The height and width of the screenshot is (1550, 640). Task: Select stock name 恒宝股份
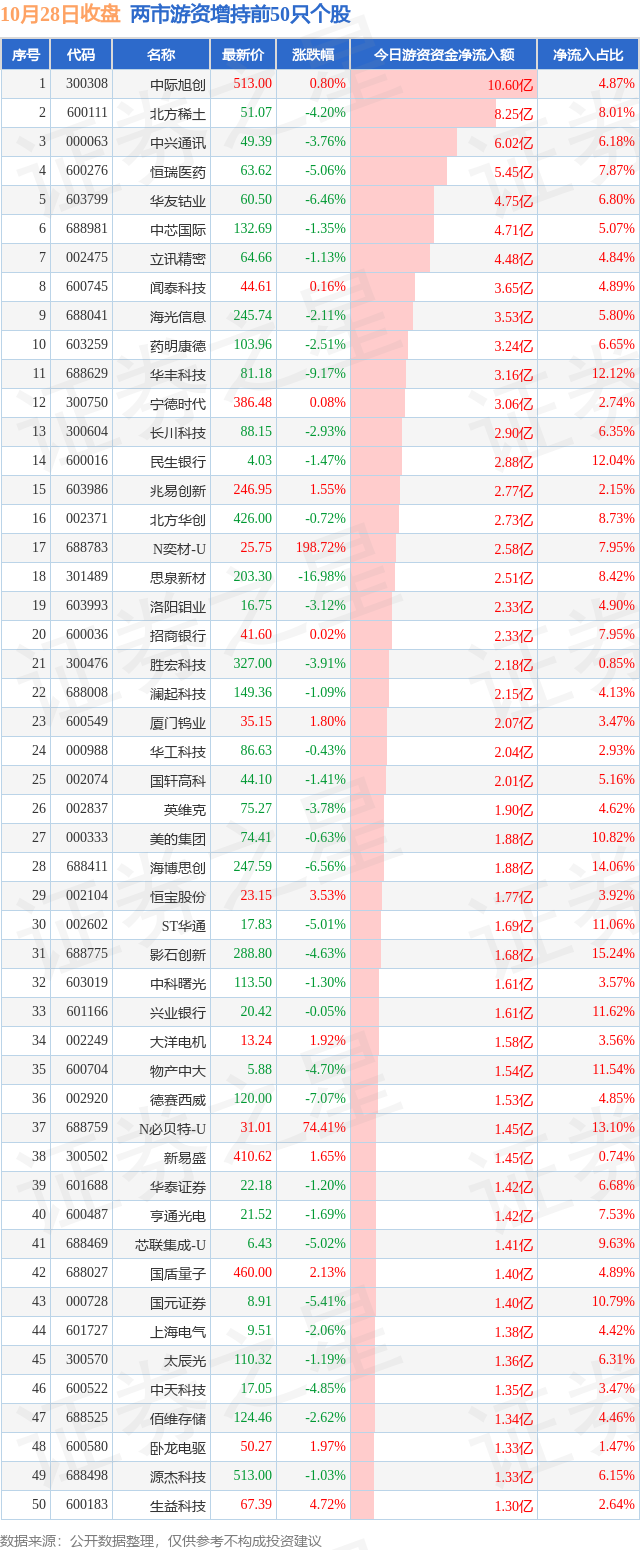click(178, 897)
